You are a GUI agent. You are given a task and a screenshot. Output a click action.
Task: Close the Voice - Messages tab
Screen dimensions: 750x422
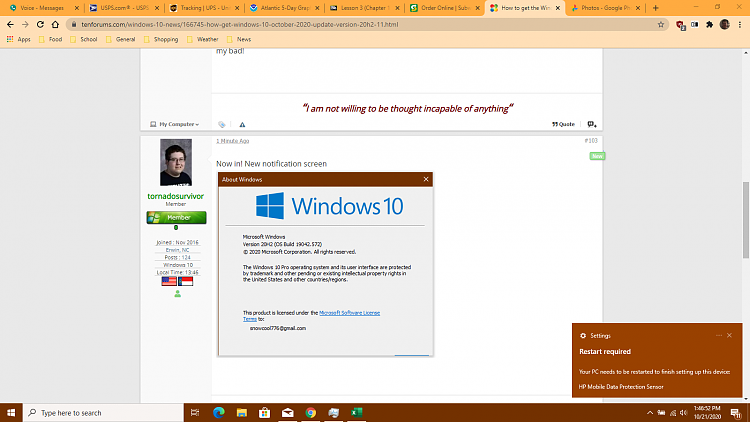[x=77, y=8]
